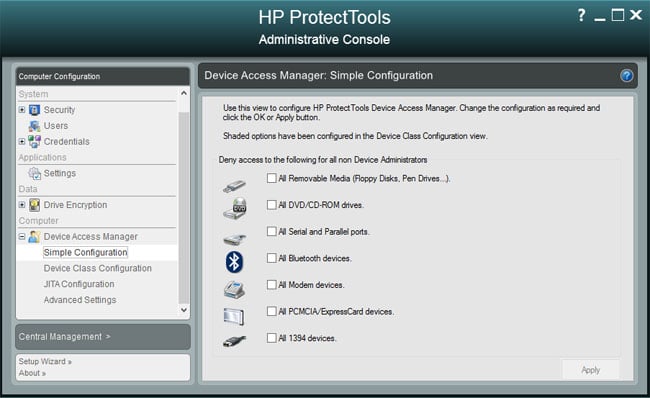Click the sidebar scroll up arrow
Viewport: 650px width, 398px height.
[x=184, y=93]
